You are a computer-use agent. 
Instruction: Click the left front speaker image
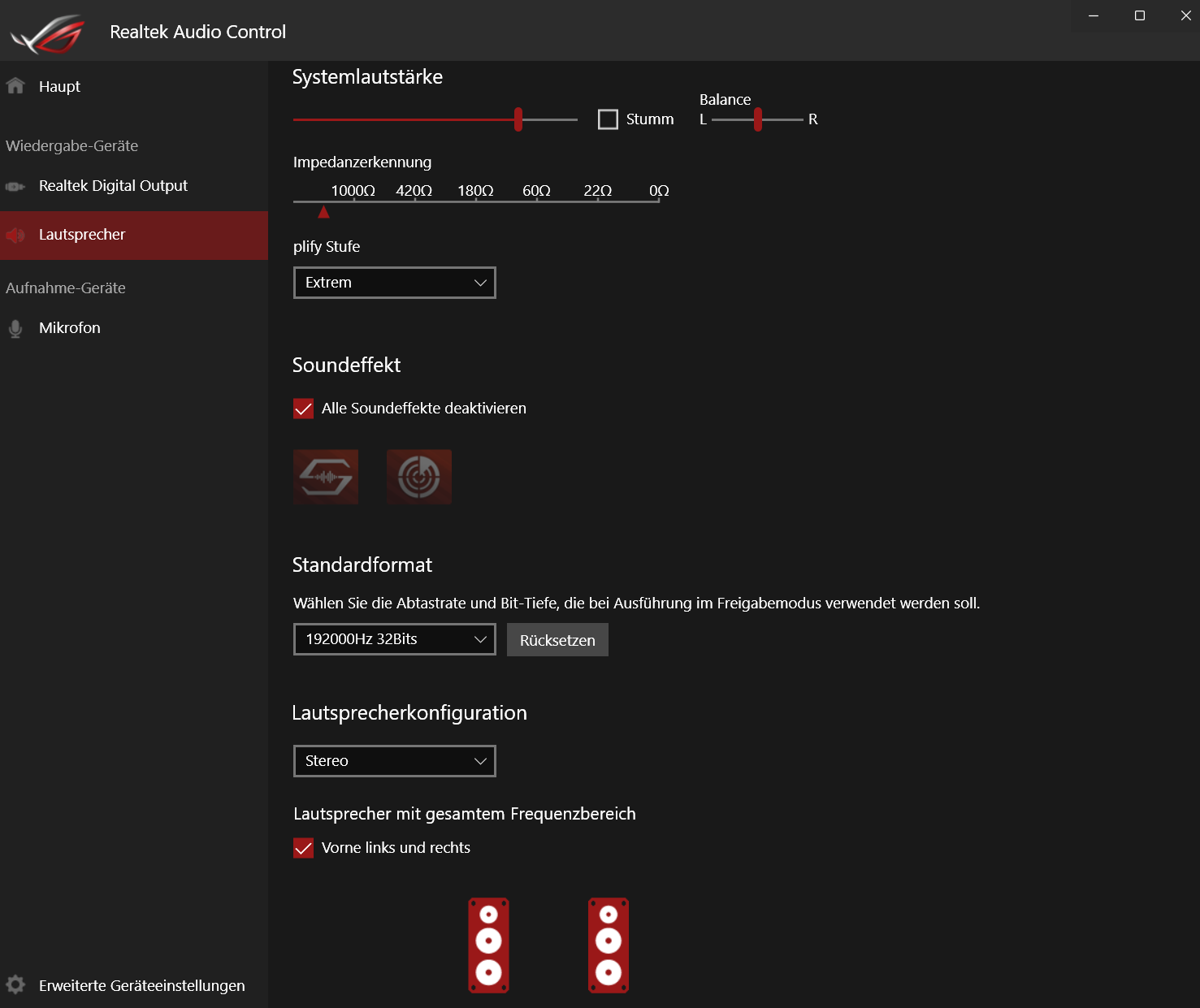point(488,945)
